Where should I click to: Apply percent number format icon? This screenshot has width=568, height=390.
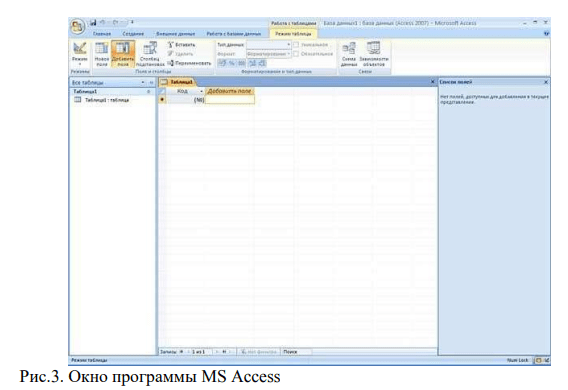[x=231, y=63]
